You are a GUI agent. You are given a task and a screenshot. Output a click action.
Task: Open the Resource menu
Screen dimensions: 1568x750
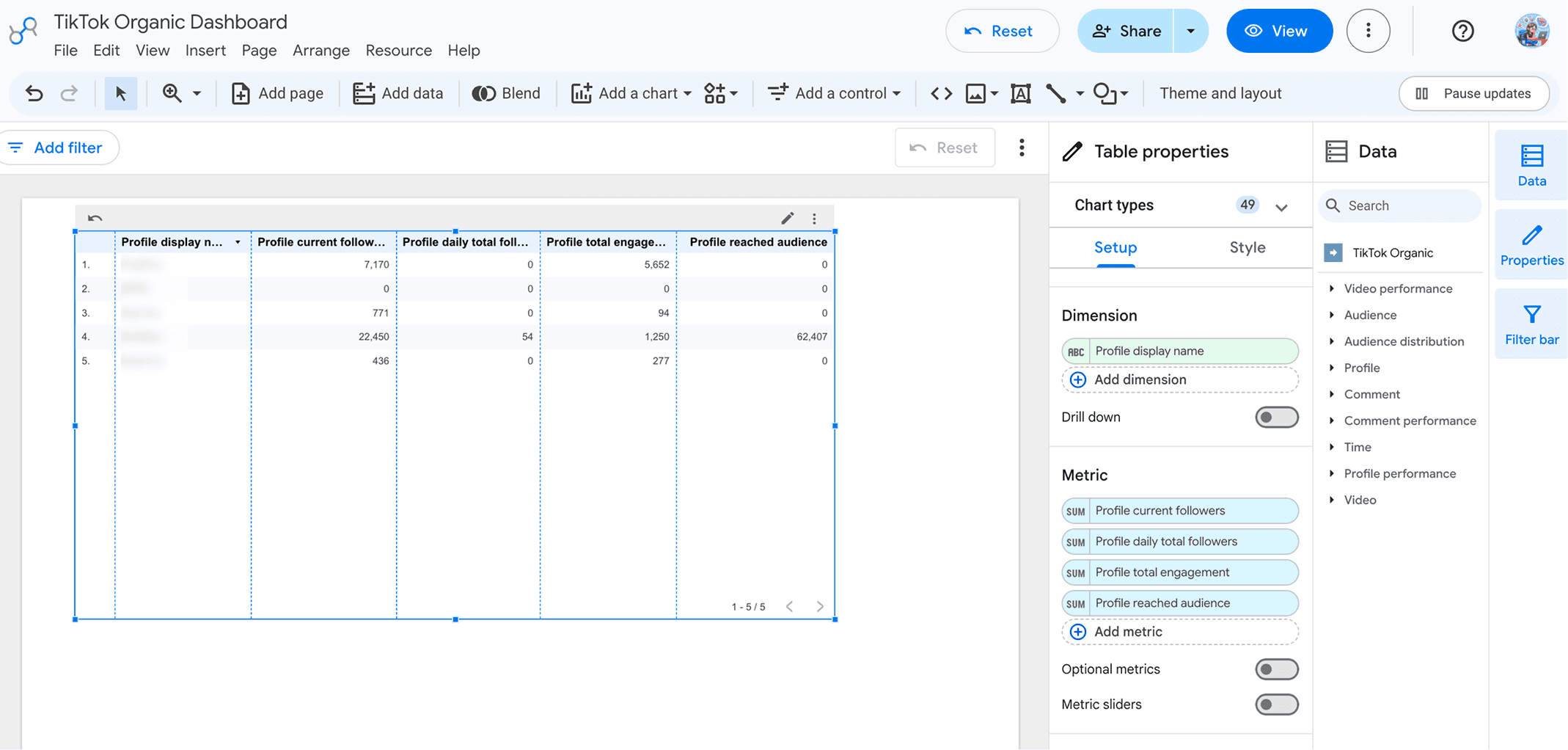[x=399, y=51]
